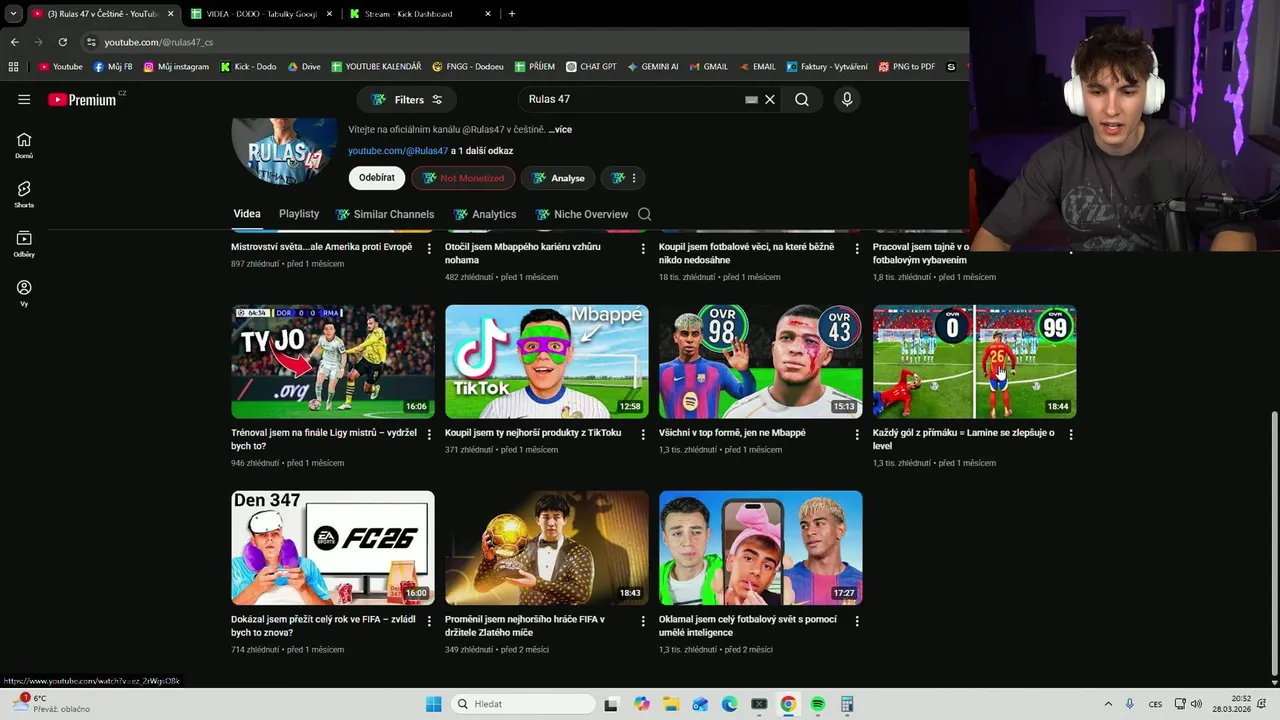Open options menu for 'Mistrovství světa' video
Image resolution: width=1280 pixels, height=720 pixels.
[429, 248]
